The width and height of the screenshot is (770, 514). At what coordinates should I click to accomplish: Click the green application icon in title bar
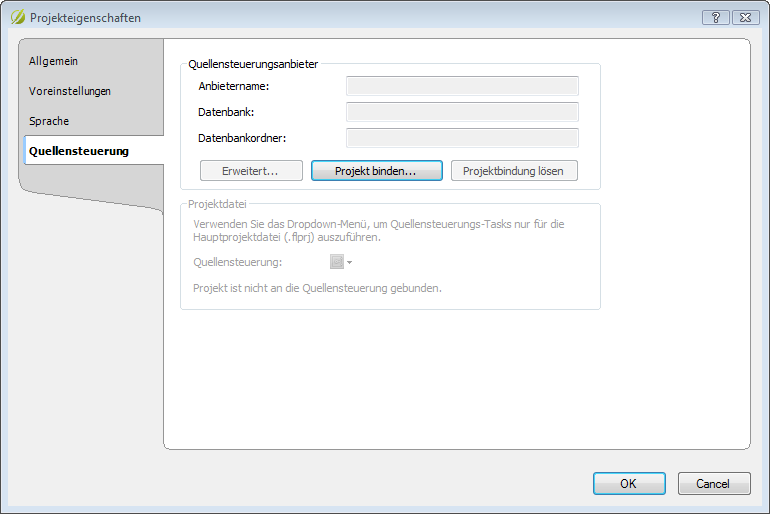coord(17,17)
